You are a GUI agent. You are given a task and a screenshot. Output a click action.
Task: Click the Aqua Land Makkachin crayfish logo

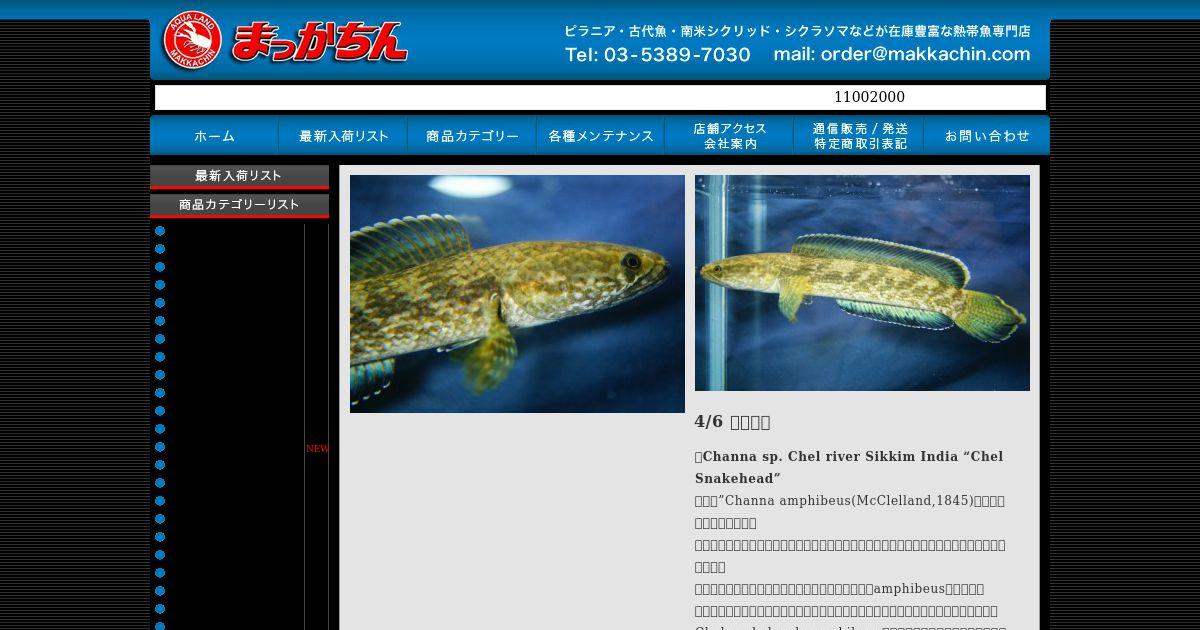(x=192, y=41)
